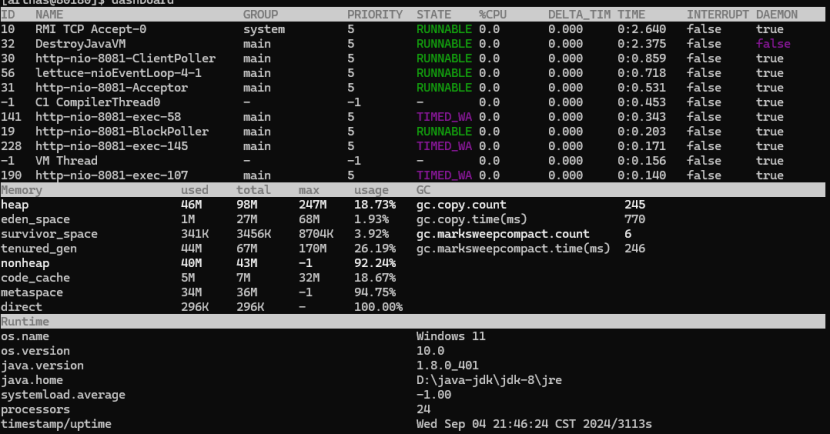The width and height of the screenshot is (830, 434).
Task: Click the 'java.version' label
Action: click(x=42, y=366)
